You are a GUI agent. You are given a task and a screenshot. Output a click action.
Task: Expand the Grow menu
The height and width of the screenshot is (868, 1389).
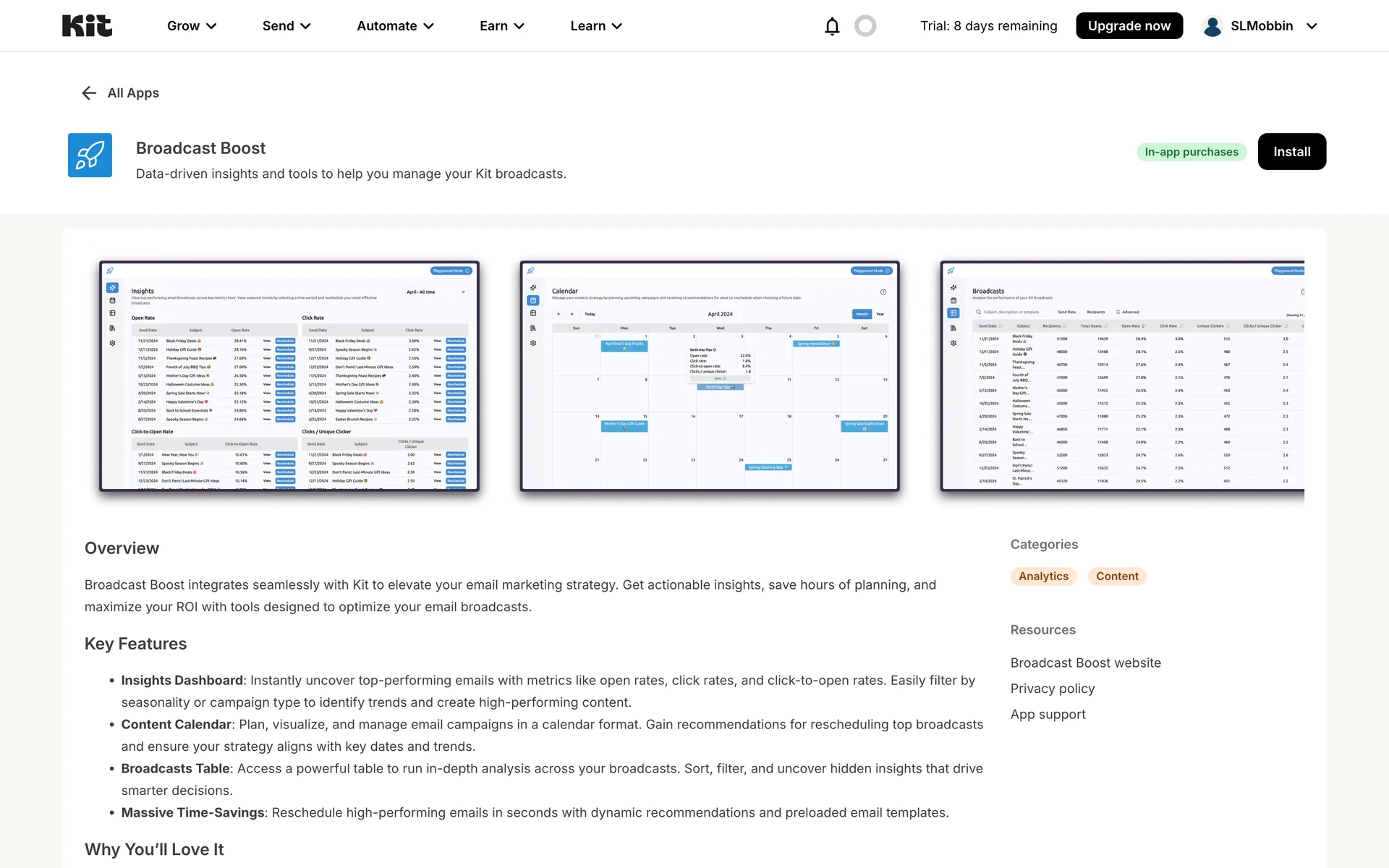click(192, 26)
